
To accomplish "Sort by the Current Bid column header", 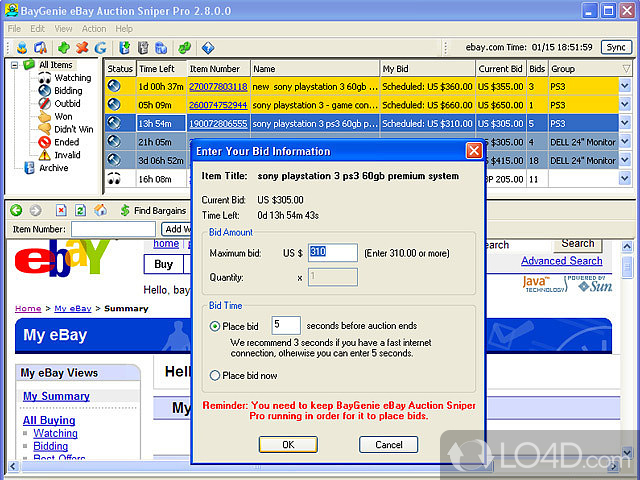I will click(x=500, y=69).
